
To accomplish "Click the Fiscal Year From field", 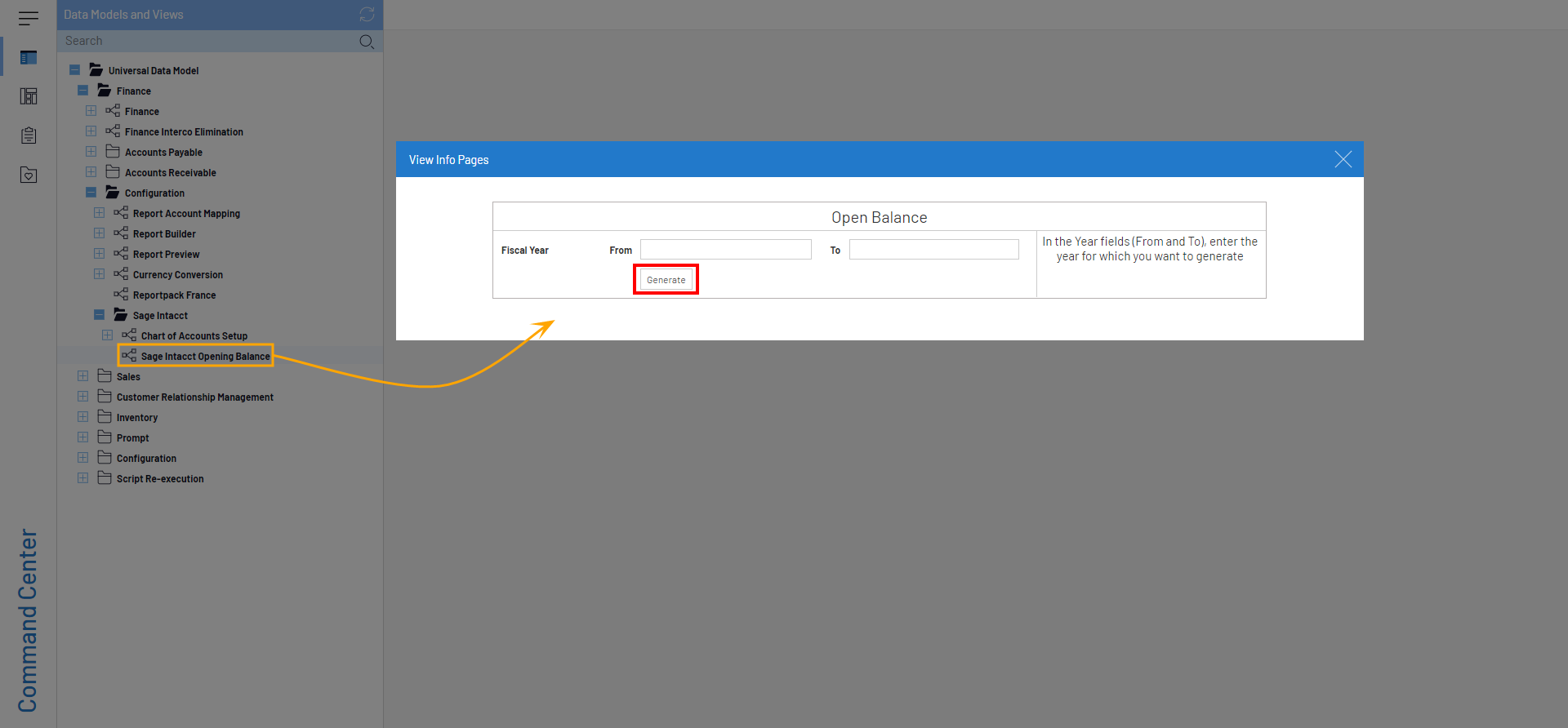I will coord(725,250).
